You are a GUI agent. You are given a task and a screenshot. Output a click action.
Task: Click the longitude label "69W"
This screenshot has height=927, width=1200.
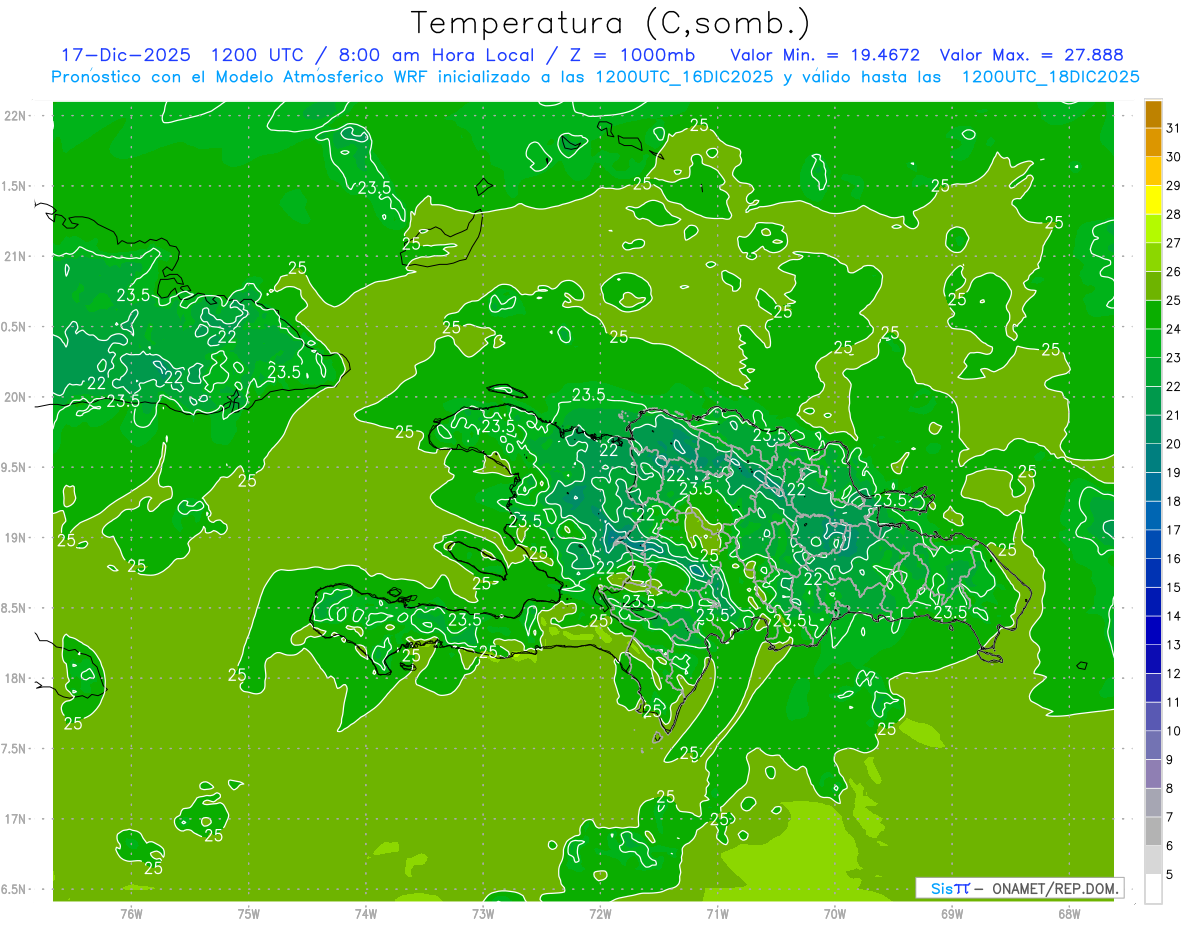pos(951,913)
